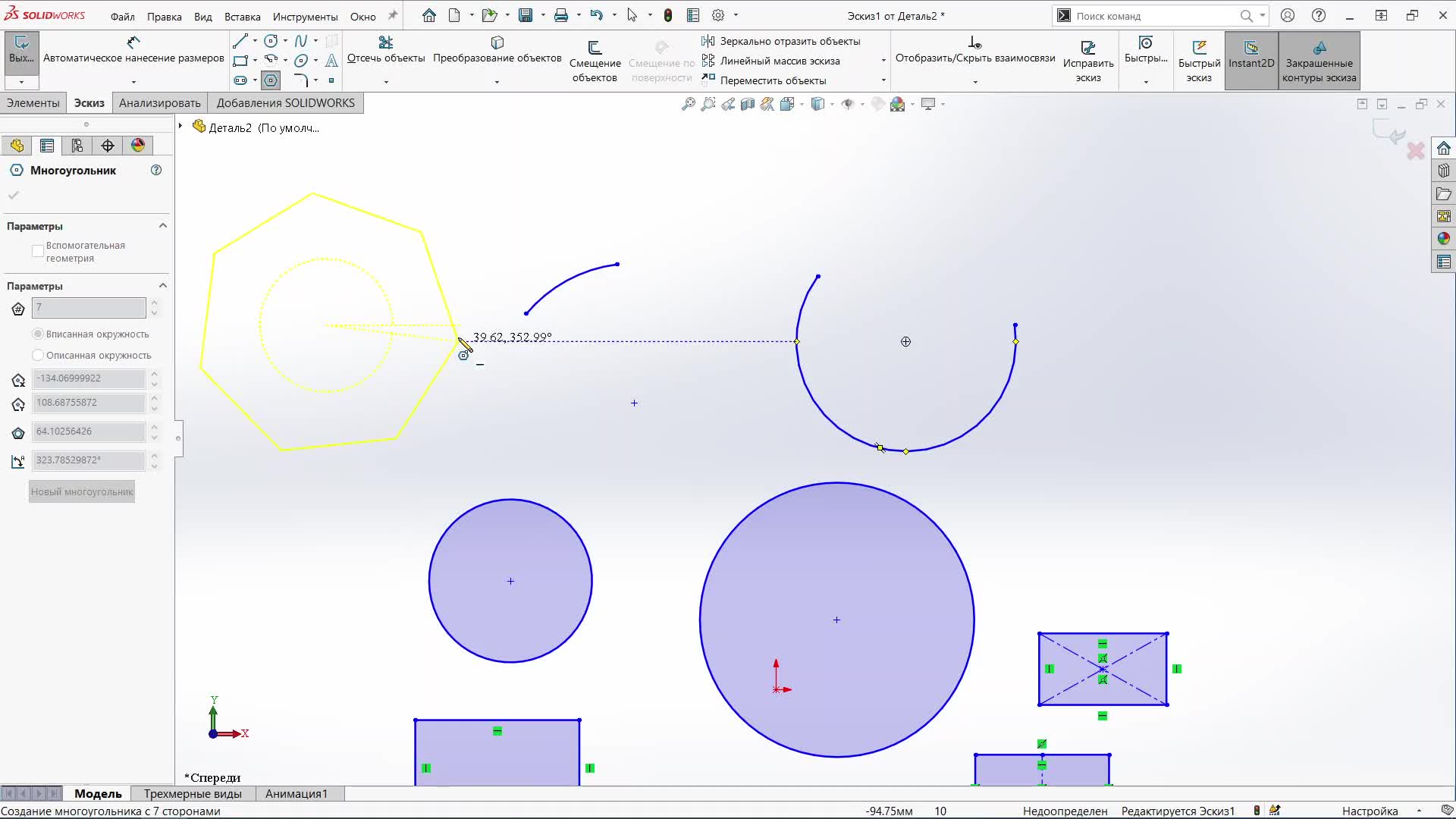Click the Exit Sketch (Вых...) button
Image resolution: width=1456 pixels, height=819 pixels.
pos(21,52)
